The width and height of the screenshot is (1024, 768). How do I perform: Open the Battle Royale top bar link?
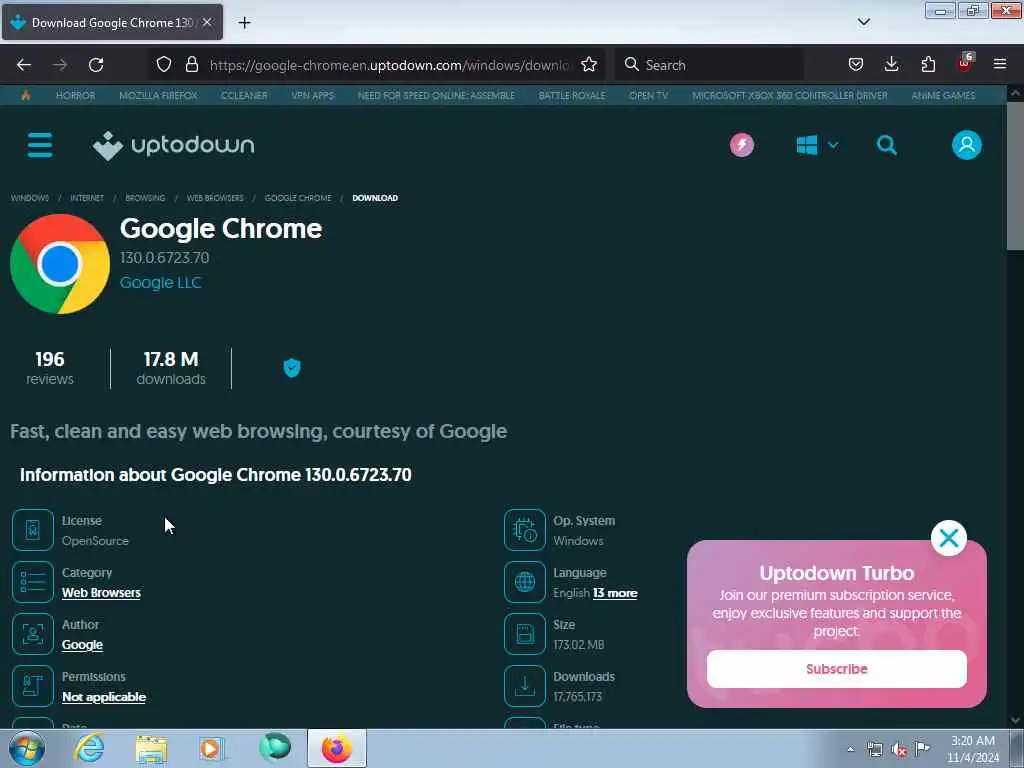click(572, 95)
